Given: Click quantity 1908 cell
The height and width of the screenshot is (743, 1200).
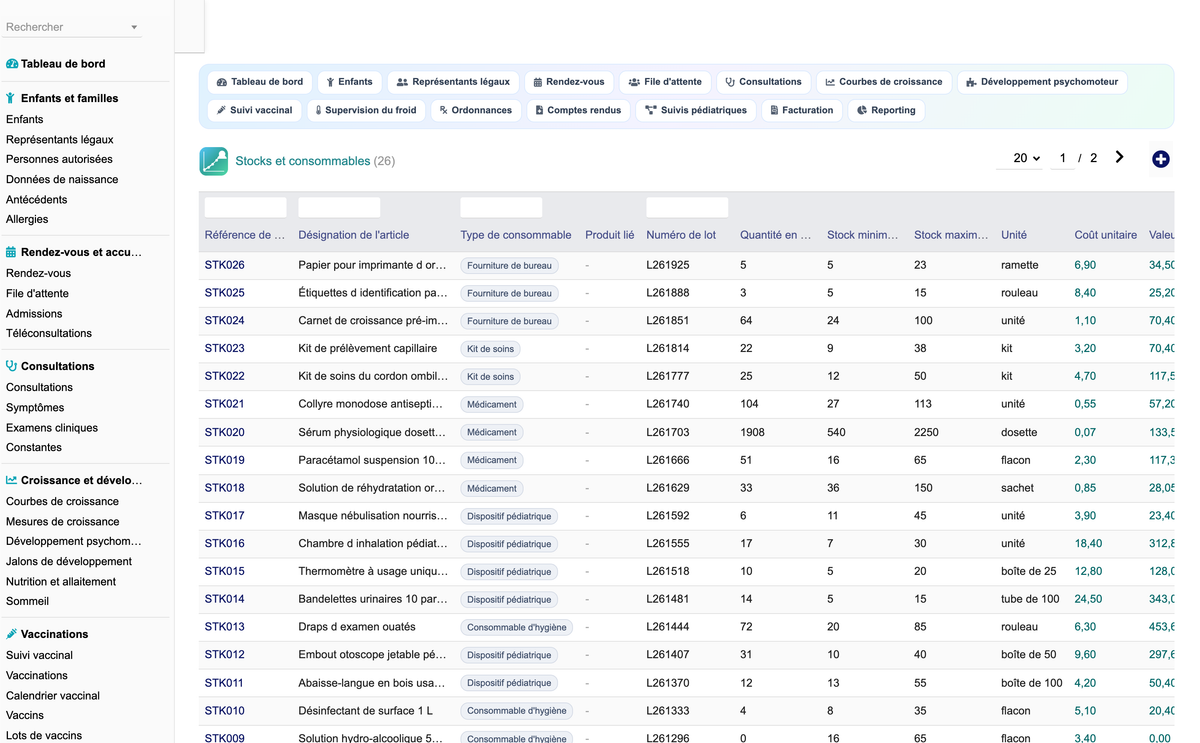Looking at the screenshot, I should pos(752,432).
